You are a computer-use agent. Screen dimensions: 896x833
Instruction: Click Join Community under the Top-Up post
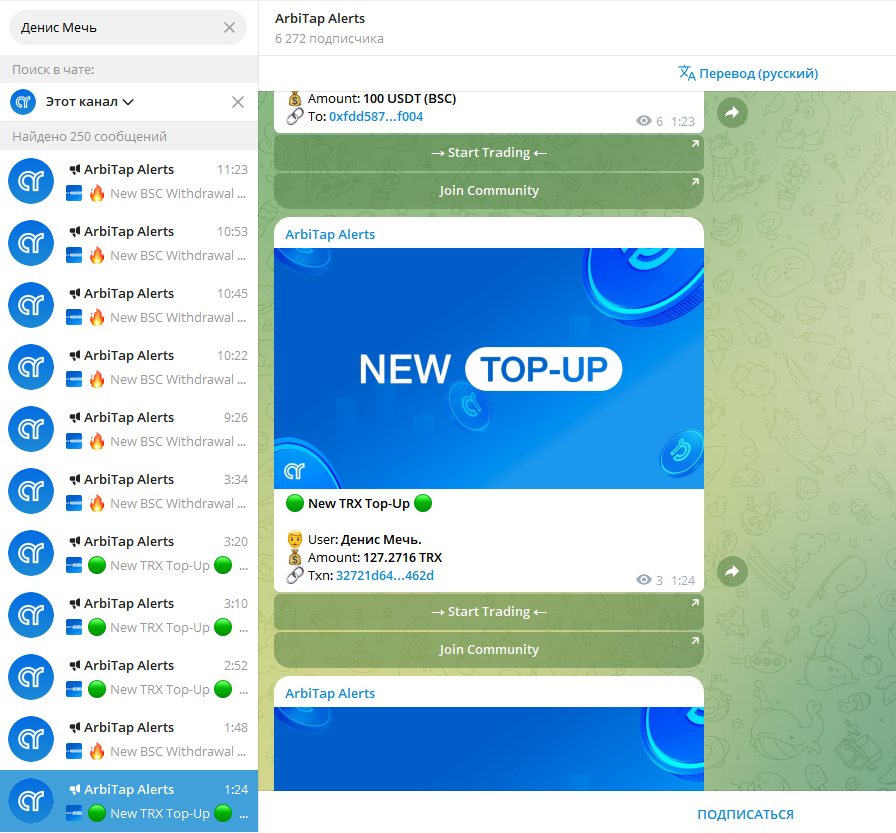(x=489, y=650)
